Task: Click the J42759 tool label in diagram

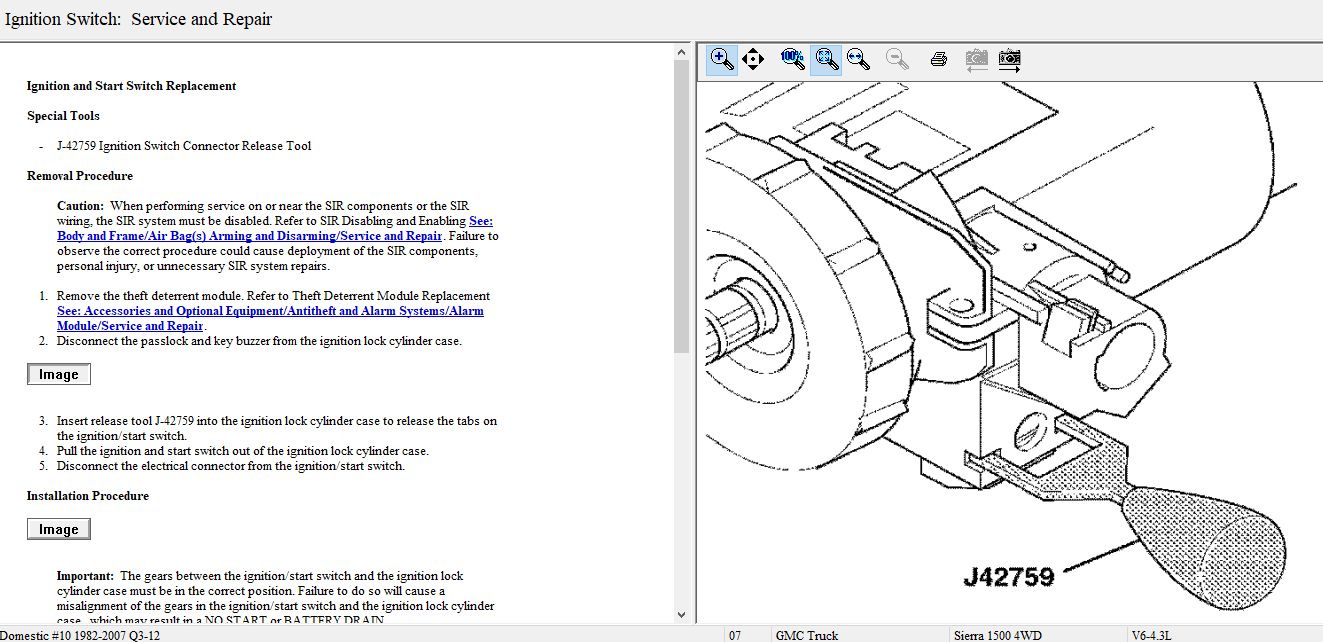Action: pyautogui.click(x=1008, y=576)
